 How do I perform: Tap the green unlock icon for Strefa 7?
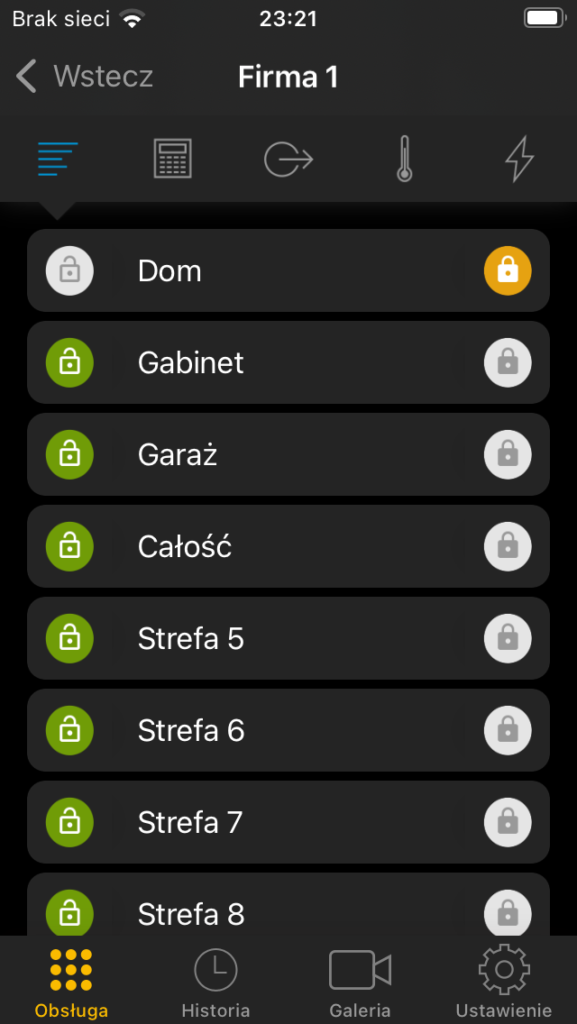click(70, 822)
